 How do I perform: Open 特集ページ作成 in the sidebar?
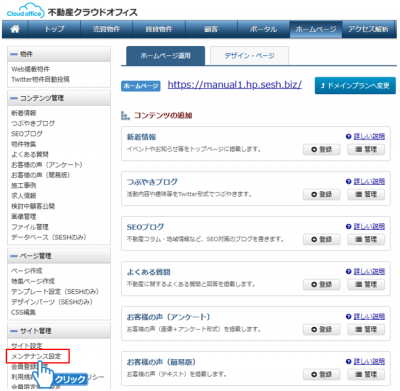pyautogui.click(x=33, y=281)
